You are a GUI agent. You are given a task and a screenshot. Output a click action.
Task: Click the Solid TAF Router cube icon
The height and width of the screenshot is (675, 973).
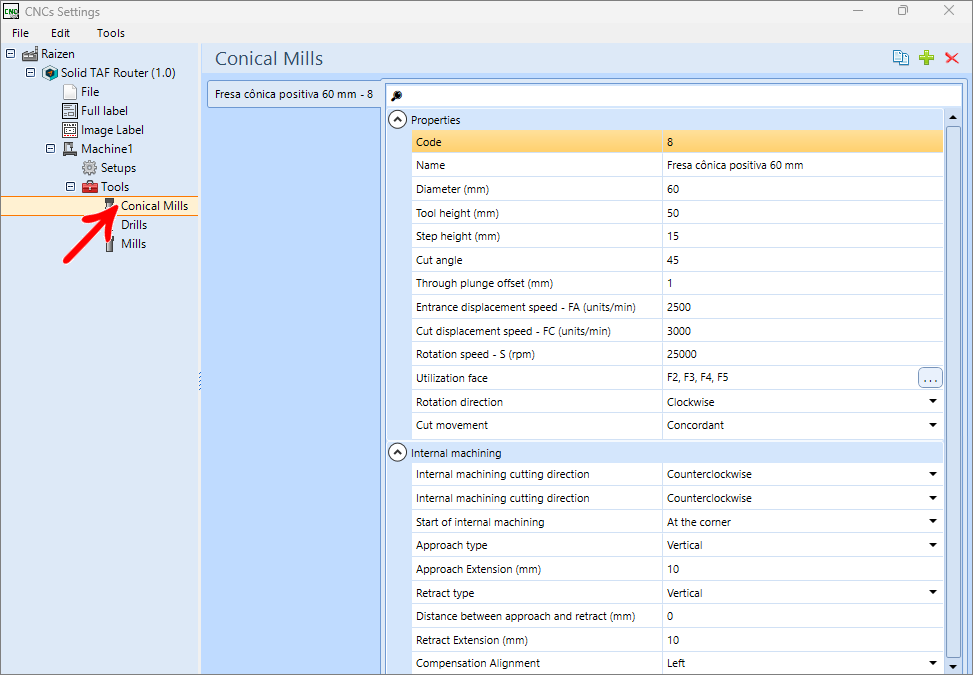point(50,73)
